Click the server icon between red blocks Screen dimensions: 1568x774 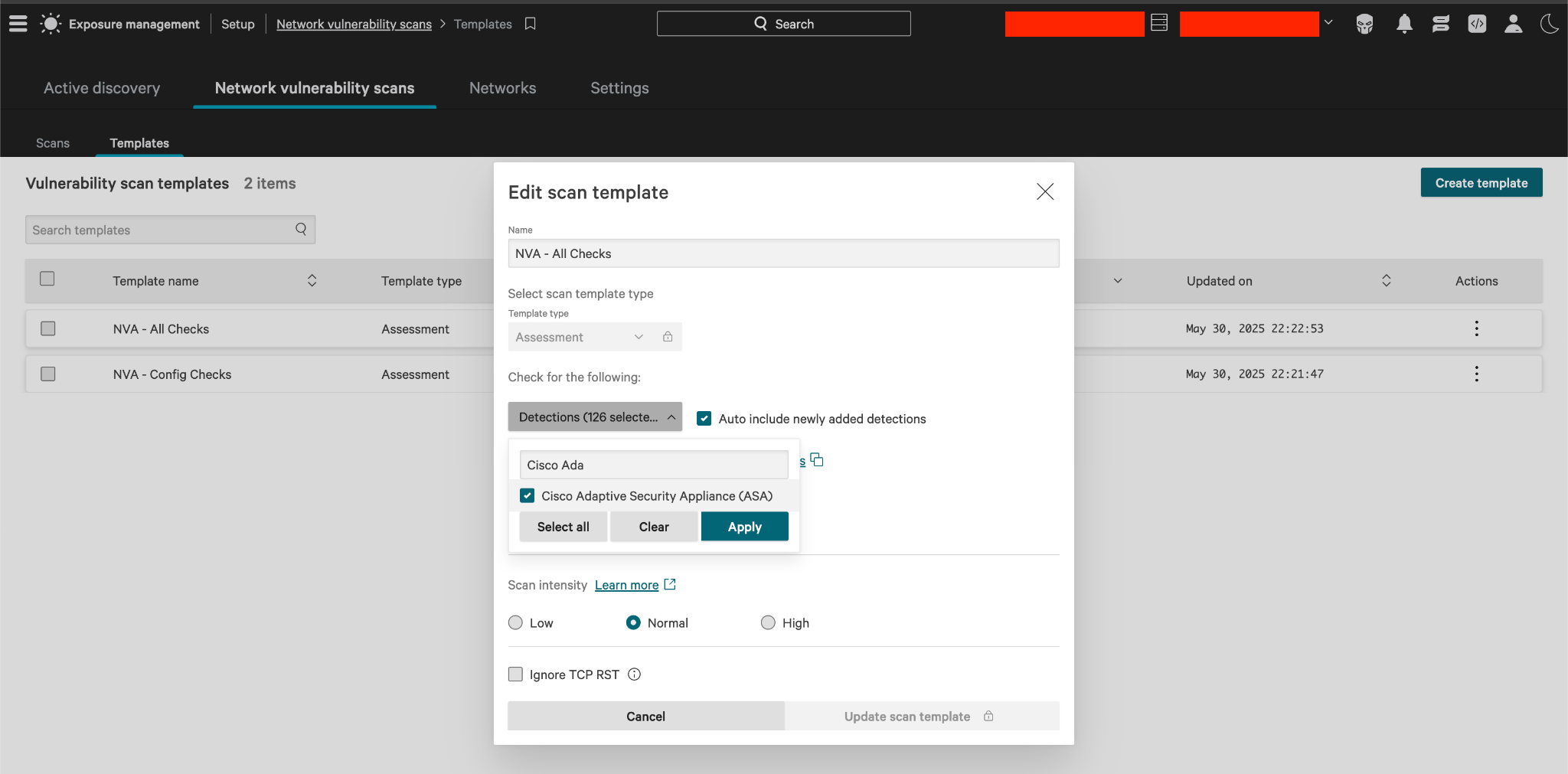pyautogui.click(x=1159, y=23)
